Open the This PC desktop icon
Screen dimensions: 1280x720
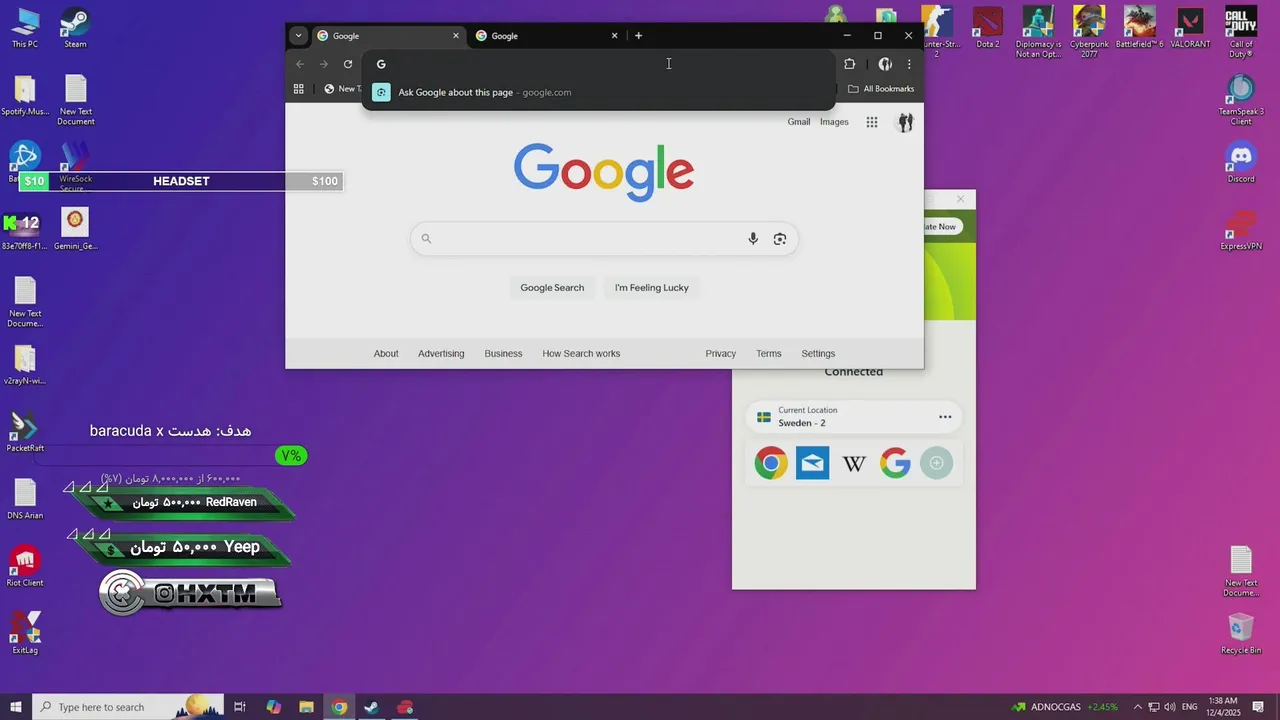25,28
